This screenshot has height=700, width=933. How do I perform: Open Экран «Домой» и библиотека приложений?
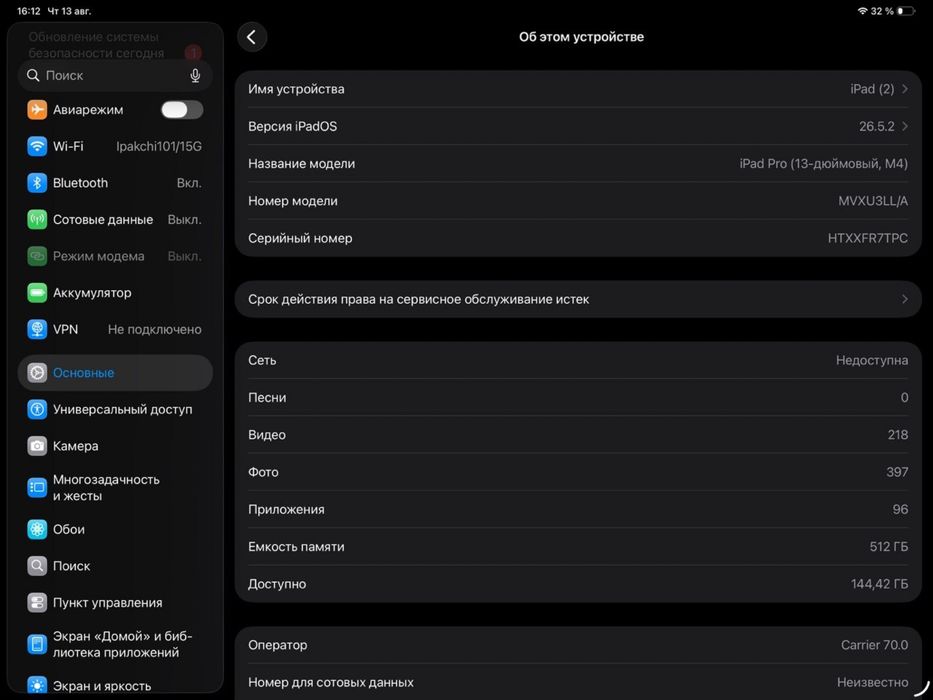pos(123,644)
